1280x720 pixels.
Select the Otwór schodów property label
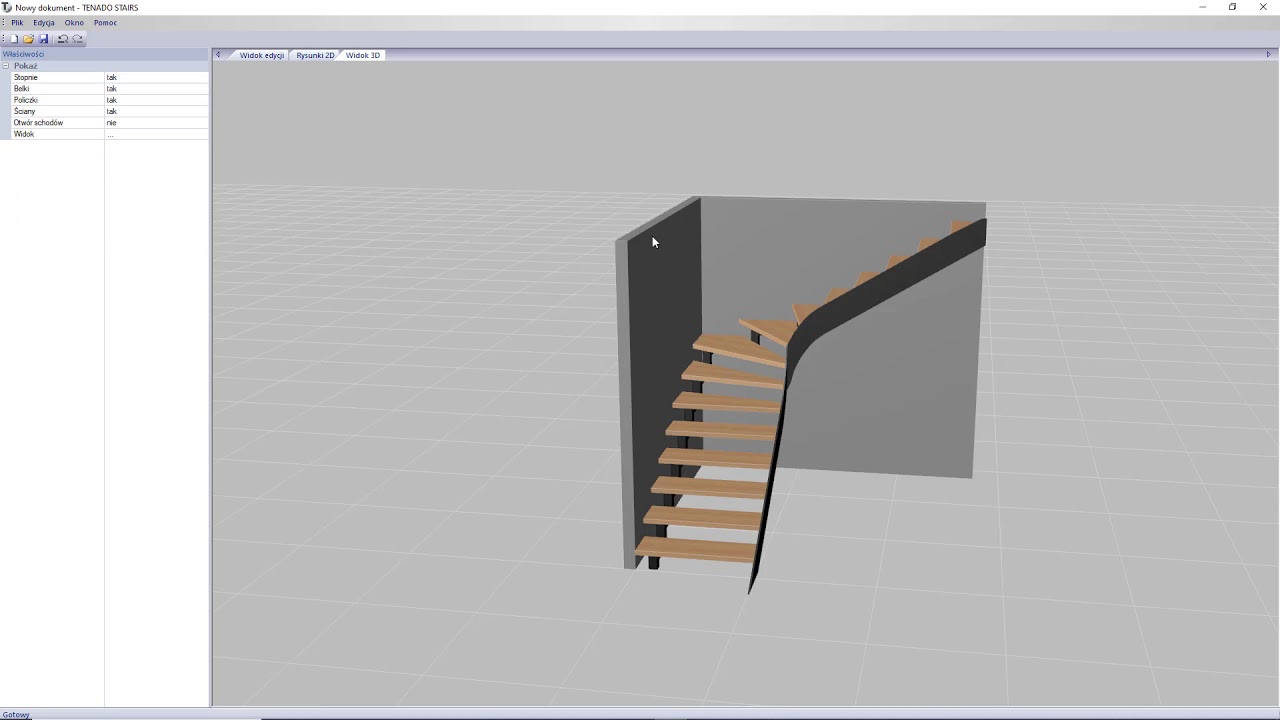click(x=38, y=123)
